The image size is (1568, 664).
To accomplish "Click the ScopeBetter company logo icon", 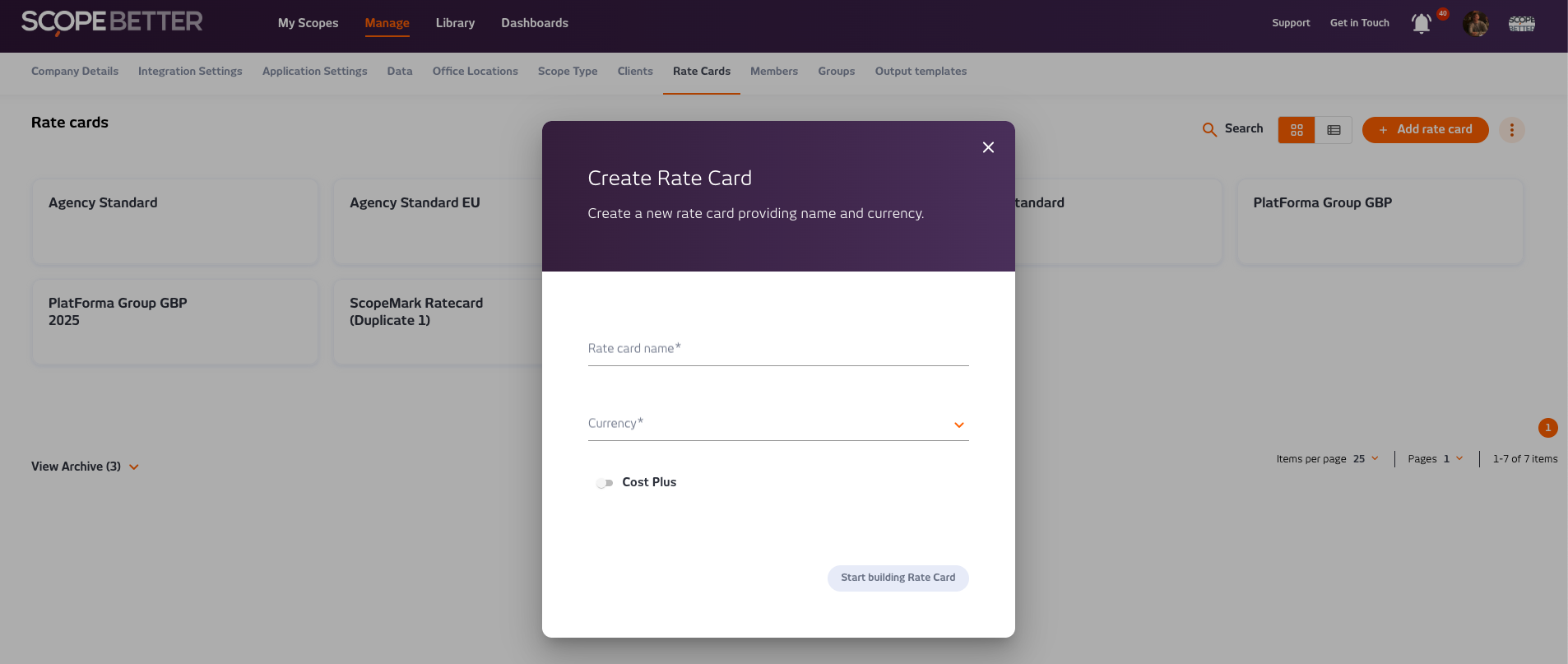I will [x=1522, y=23].
